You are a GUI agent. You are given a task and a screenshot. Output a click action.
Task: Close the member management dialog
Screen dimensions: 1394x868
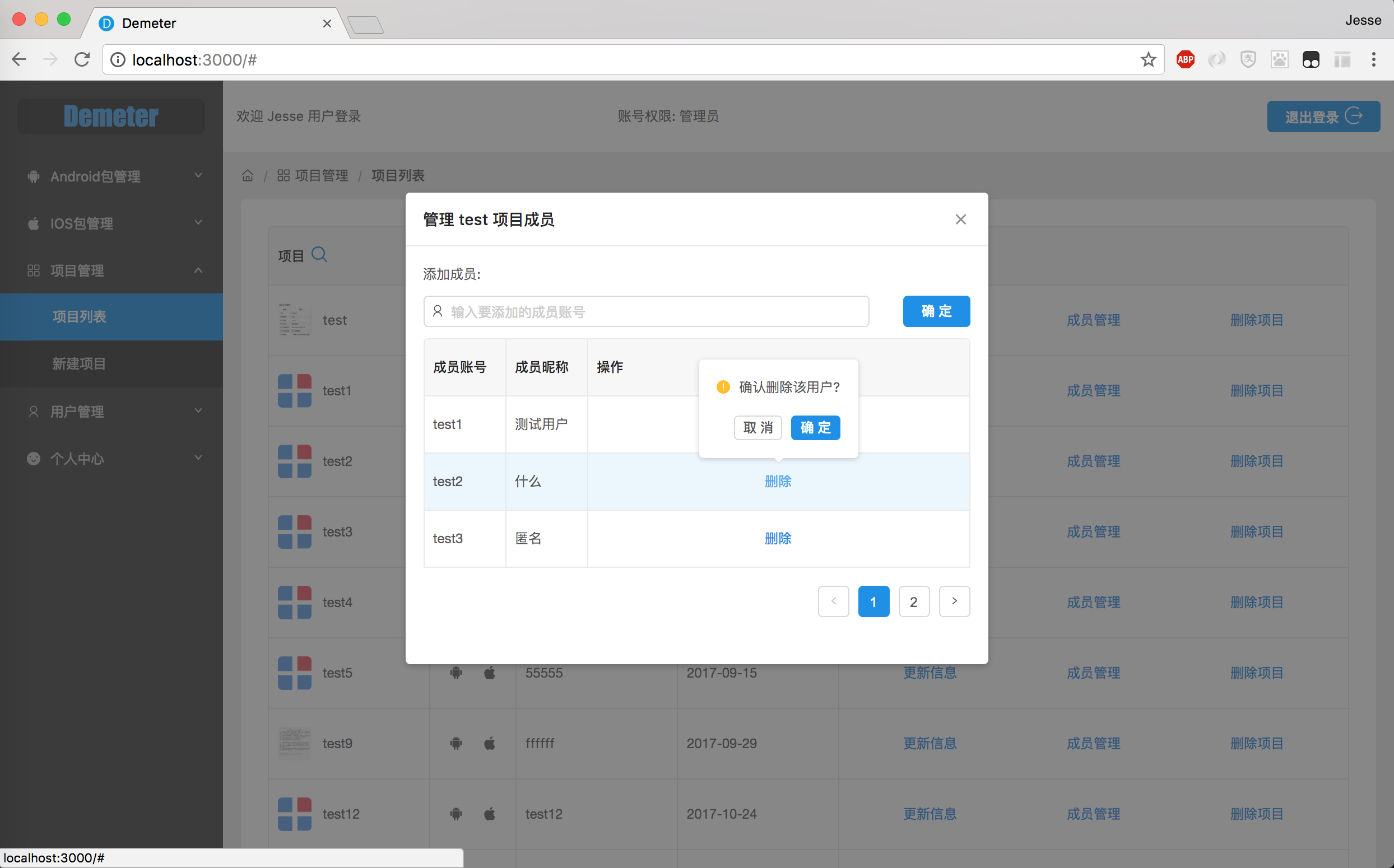(x=960, y=220)
